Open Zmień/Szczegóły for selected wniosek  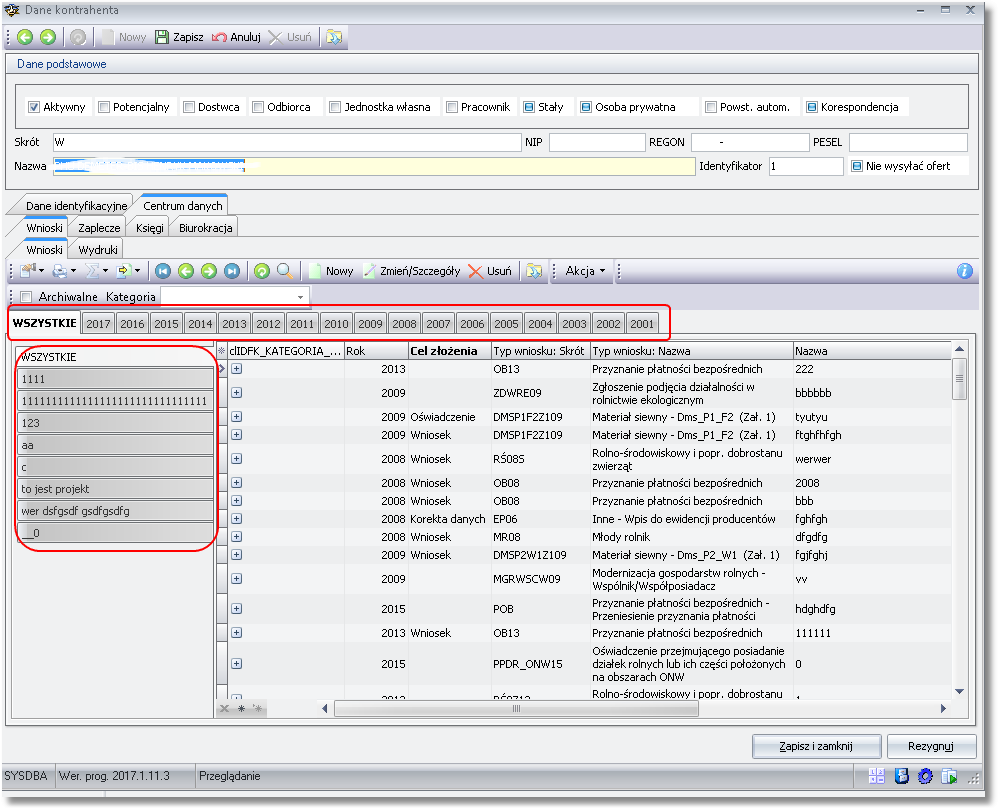coord(412,271)
